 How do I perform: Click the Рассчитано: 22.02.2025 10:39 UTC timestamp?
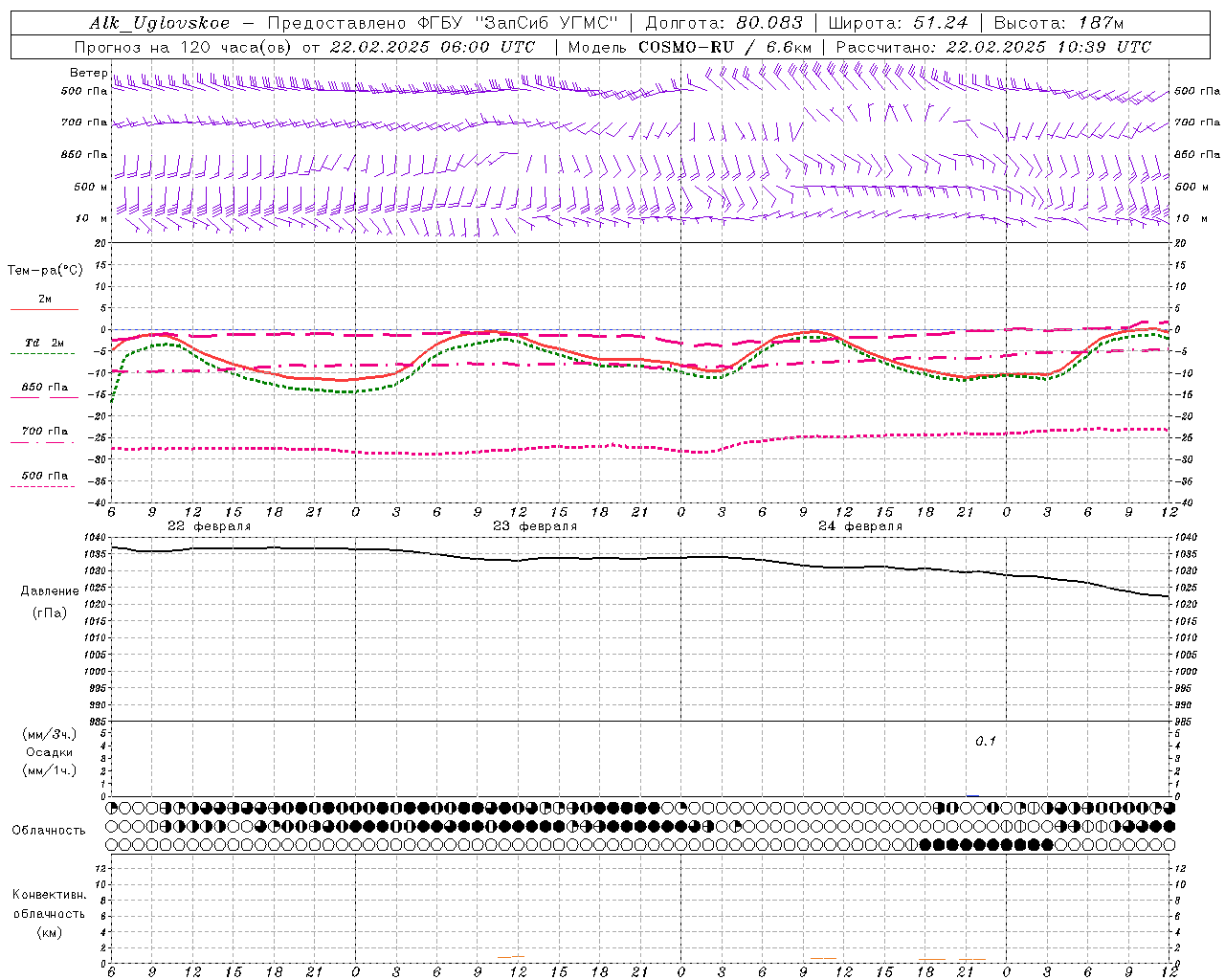[x=993, y=47]
